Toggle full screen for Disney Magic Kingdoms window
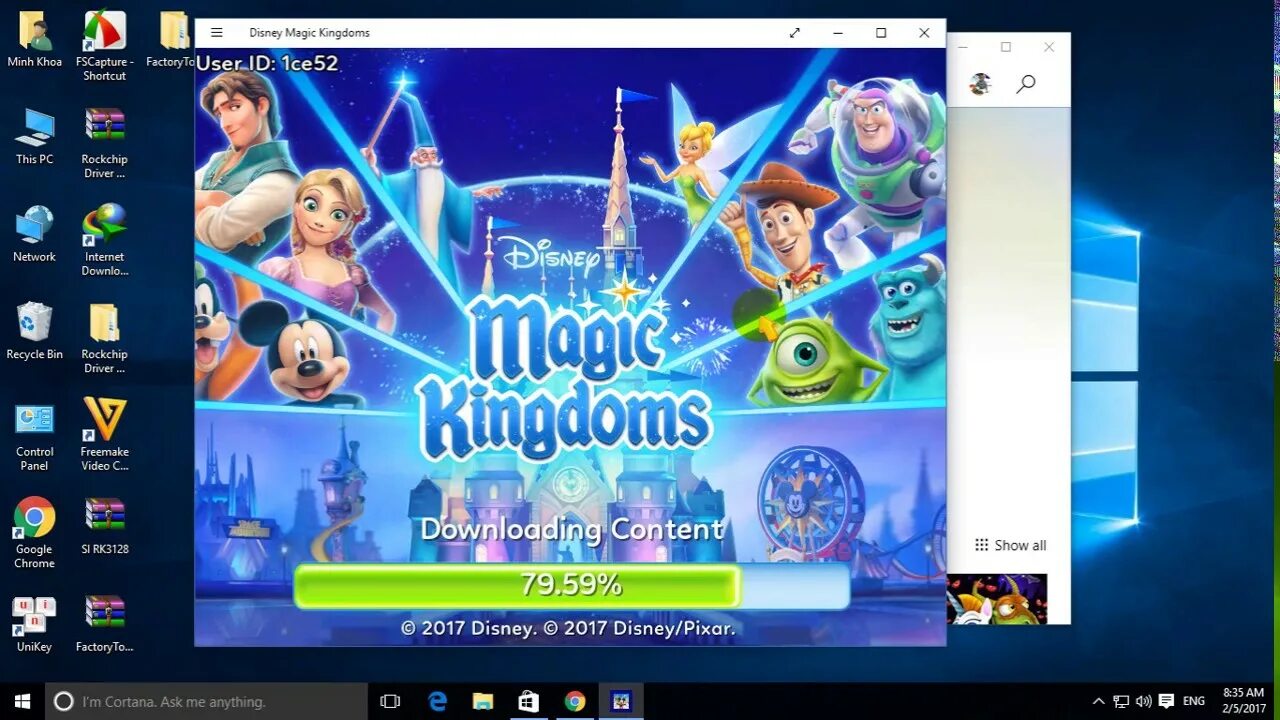Image resolution: width=1280 pixels, height=720 pixels. (x=795, y=33)
